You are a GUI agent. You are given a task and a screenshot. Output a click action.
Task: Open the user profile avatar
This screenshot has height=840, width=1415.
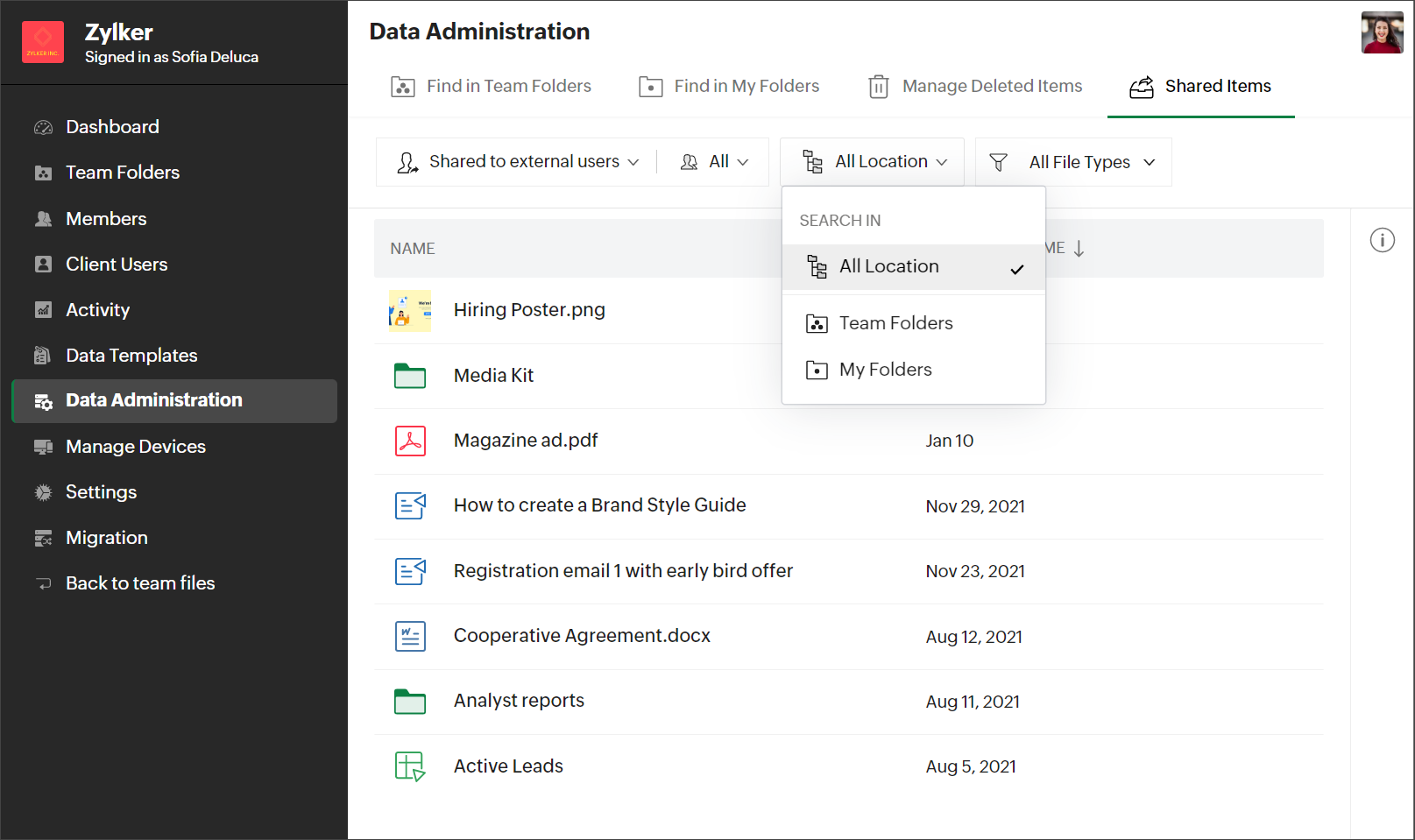point(1382,32)
